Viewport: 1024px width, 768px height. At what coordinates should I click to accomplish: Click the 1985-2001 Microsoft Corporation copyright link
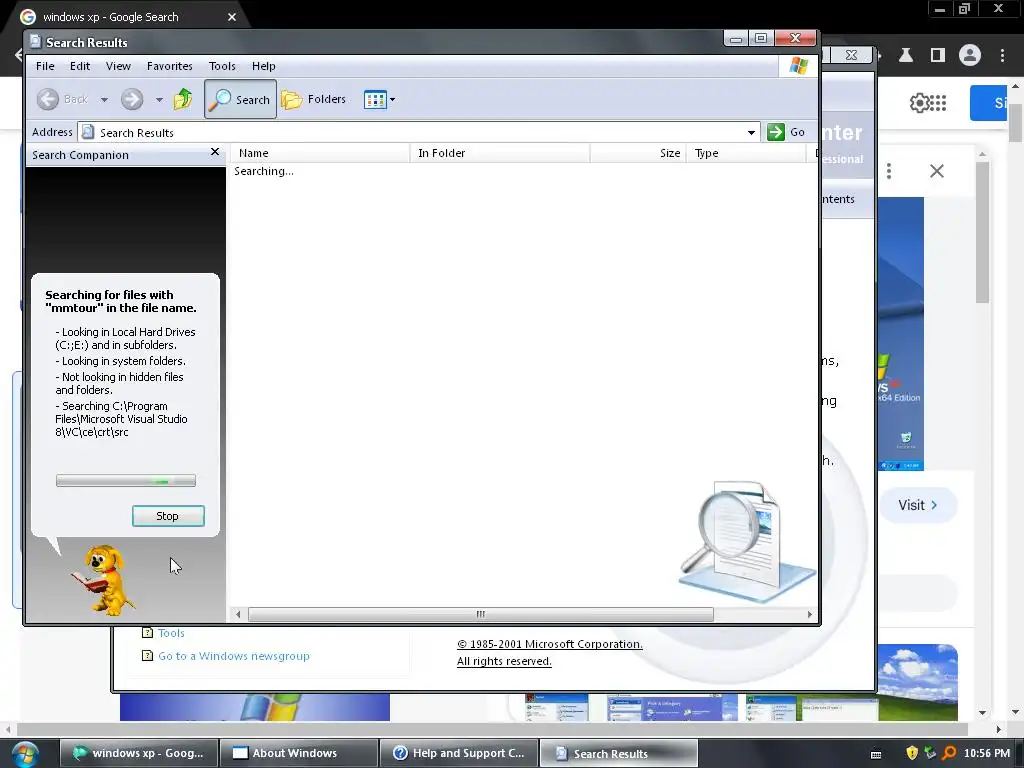pos(550,644)
